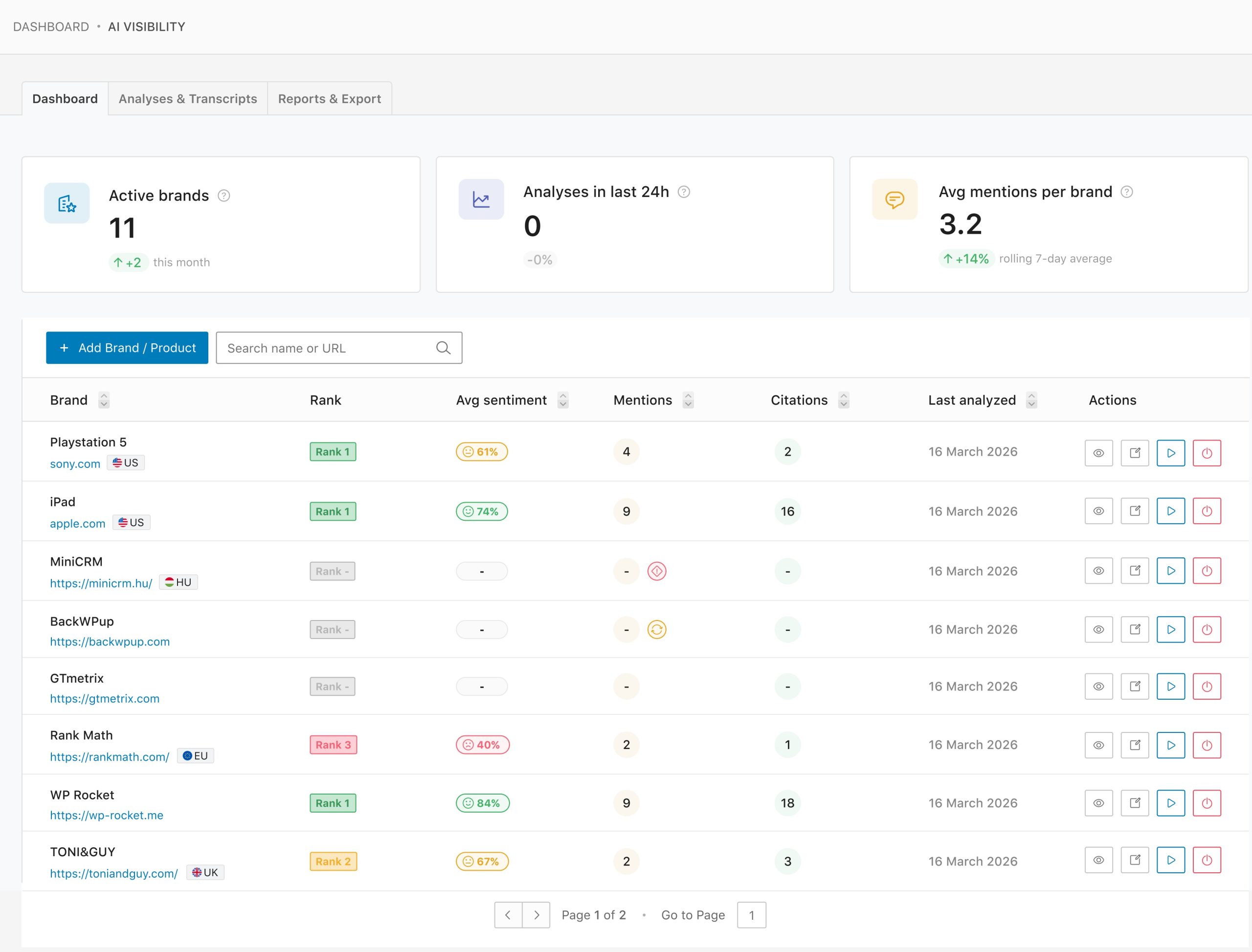
Task: Run analysis for iPad
Action: coord(1171,511)
